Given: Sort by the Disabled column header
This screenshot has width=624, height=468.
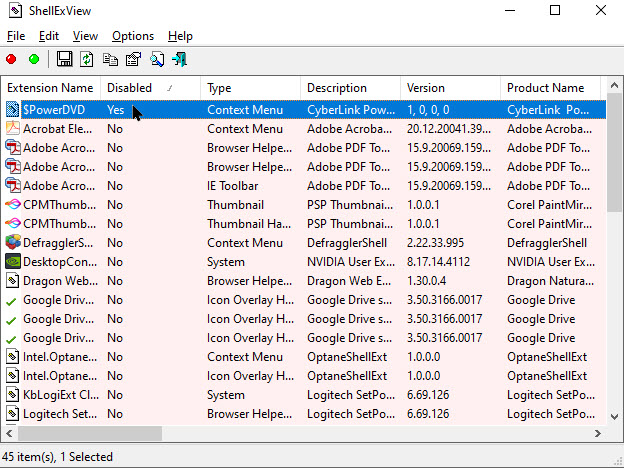Looking at the screenshot, I should coord(150,88).
